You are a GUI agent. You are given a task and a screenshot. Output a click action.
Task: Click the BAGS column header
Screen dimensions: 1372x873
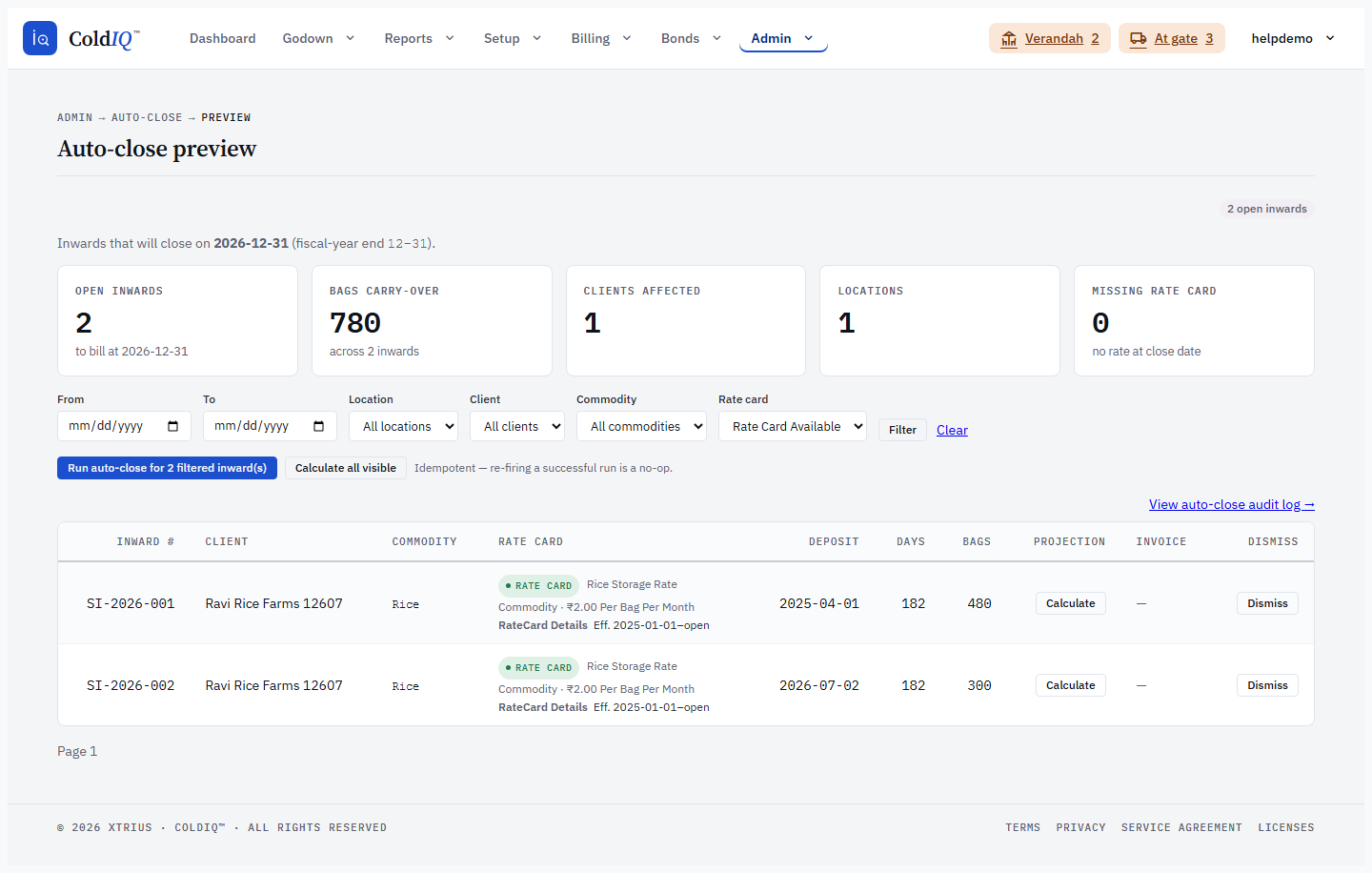[977, 541]
